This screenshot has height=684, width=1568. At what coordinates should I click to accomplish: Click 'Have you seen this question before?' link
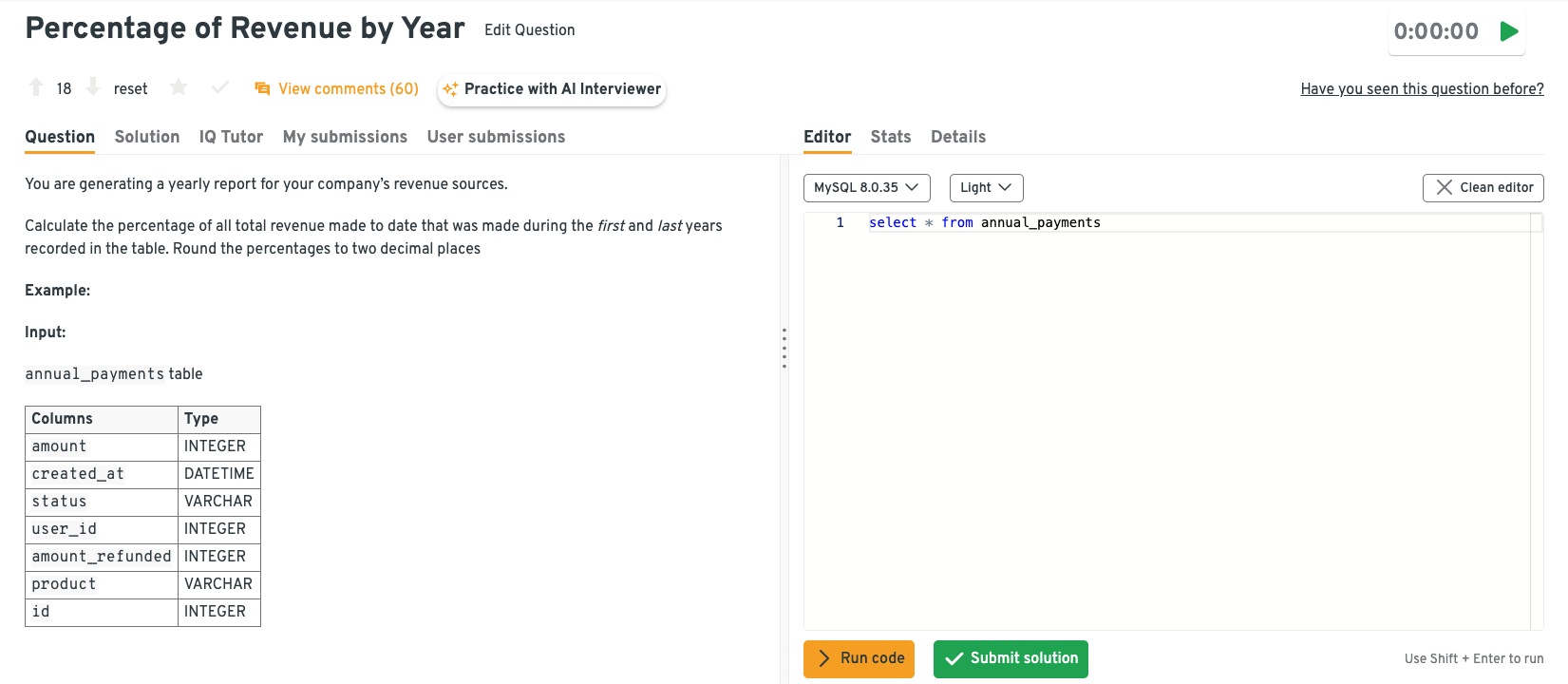tap(1422, 89)
